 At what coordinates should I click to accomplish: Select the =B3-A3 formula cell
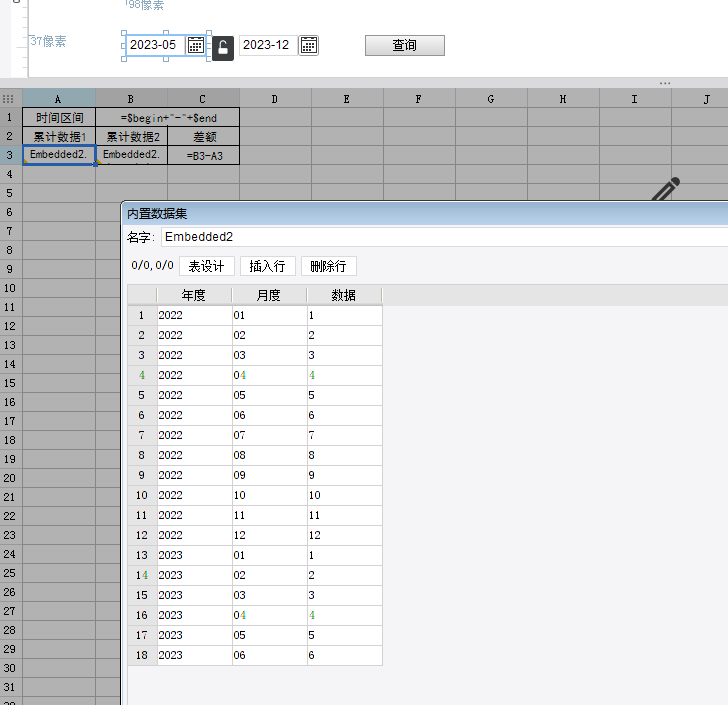click(204, 156)
